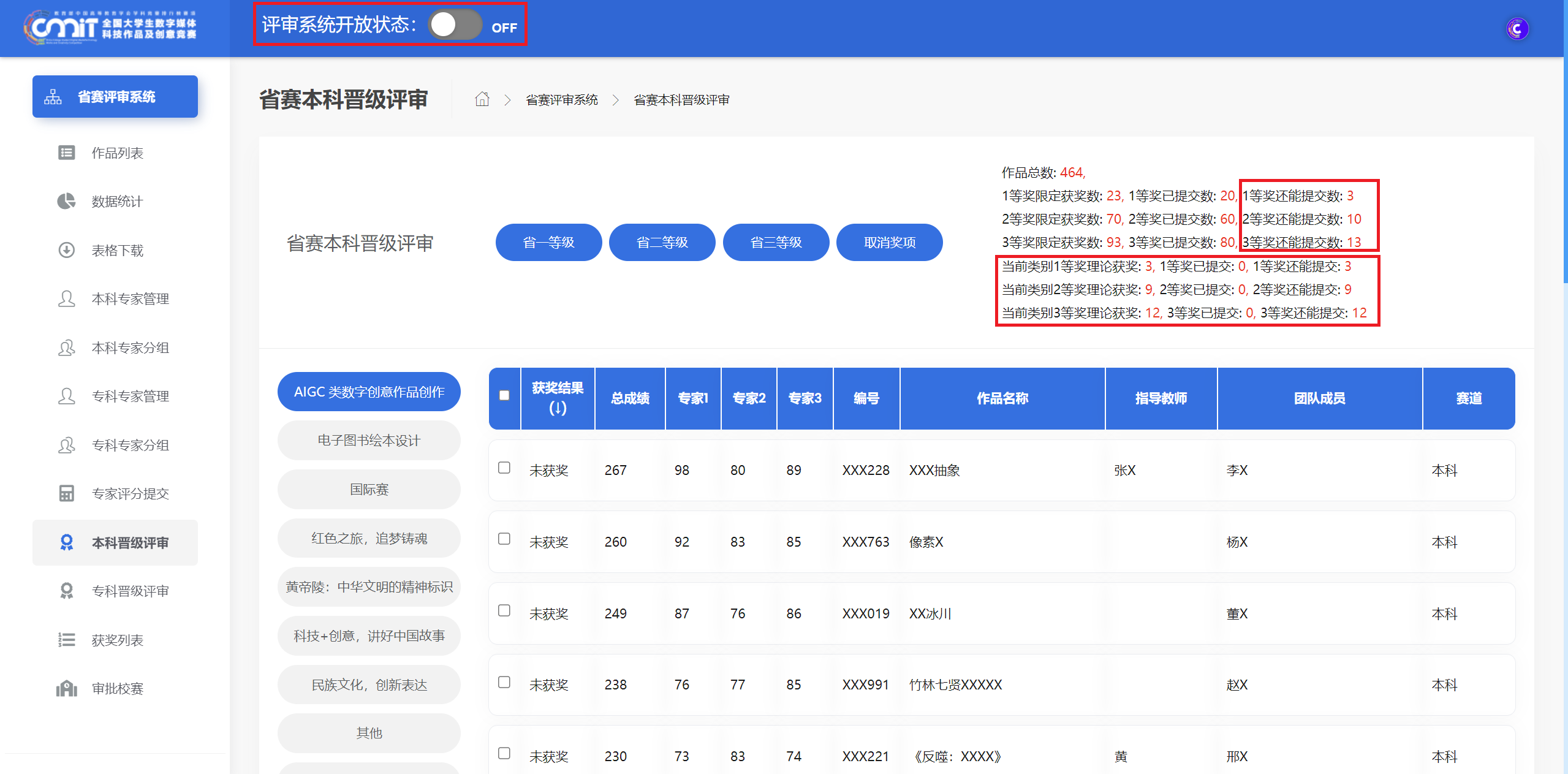Click the 审批校赛 building icon
1568x774 pixels.
66,688
